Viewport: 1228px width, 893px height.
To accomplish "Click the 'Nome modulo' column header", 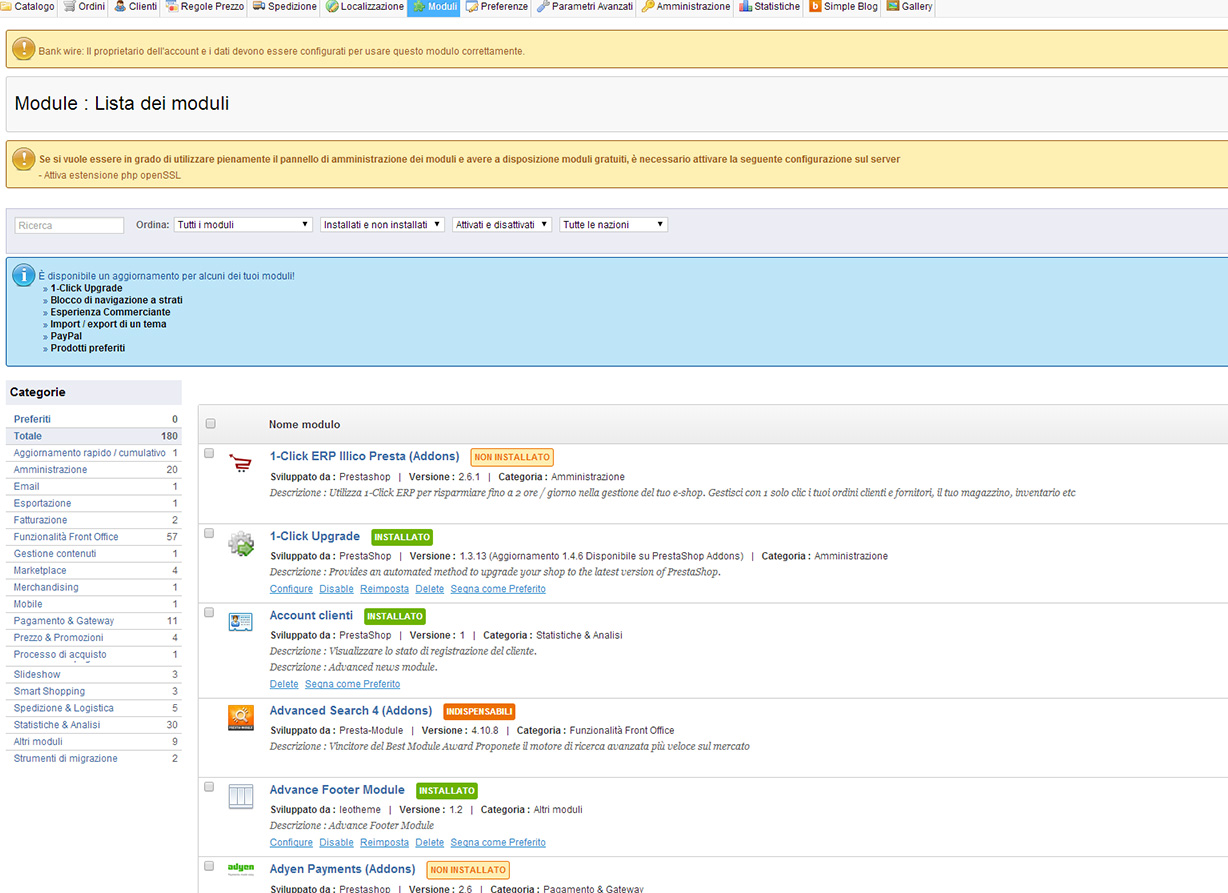I will click(304, 425).
